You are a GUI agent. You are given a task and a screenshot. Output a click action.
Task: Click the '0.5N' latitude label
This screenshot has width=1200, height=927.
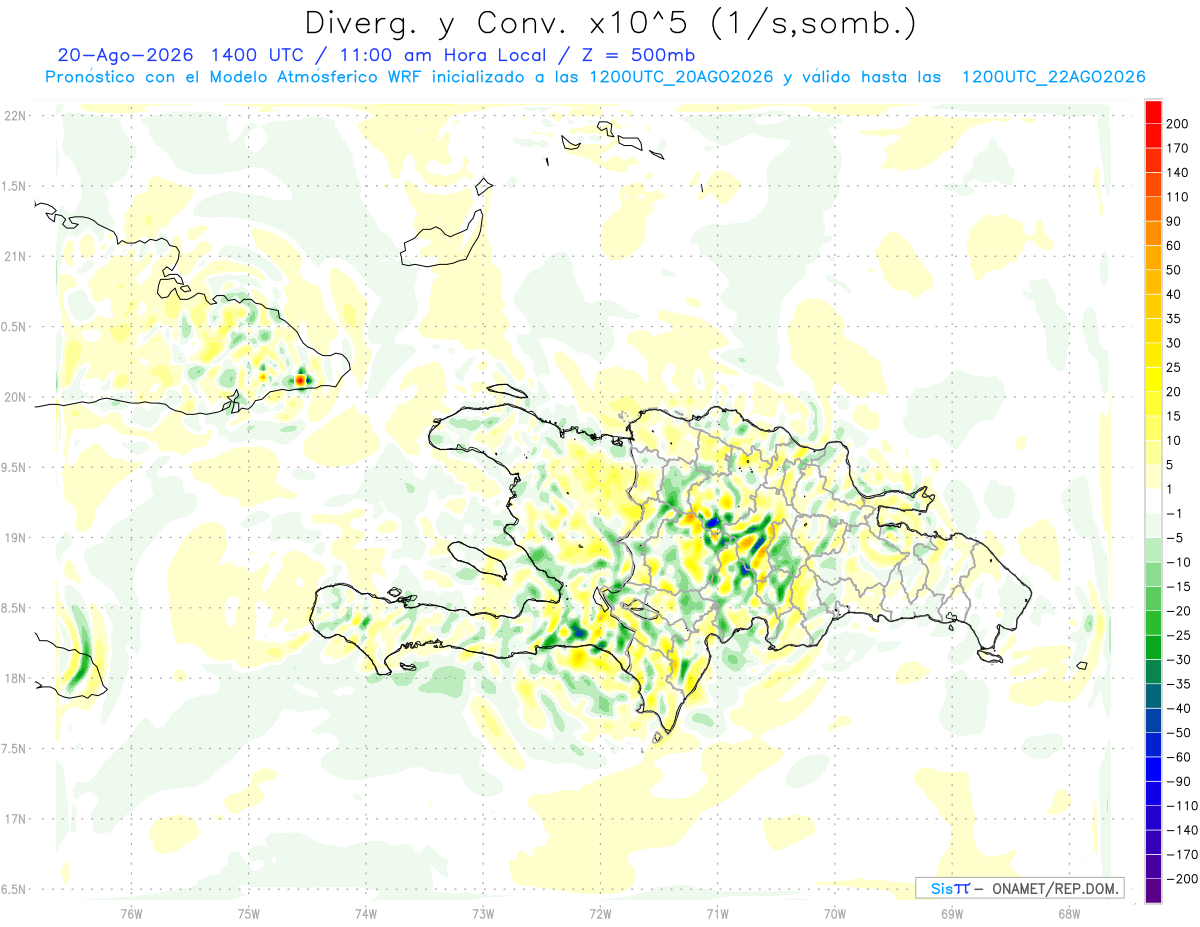(x=14, y=327)
